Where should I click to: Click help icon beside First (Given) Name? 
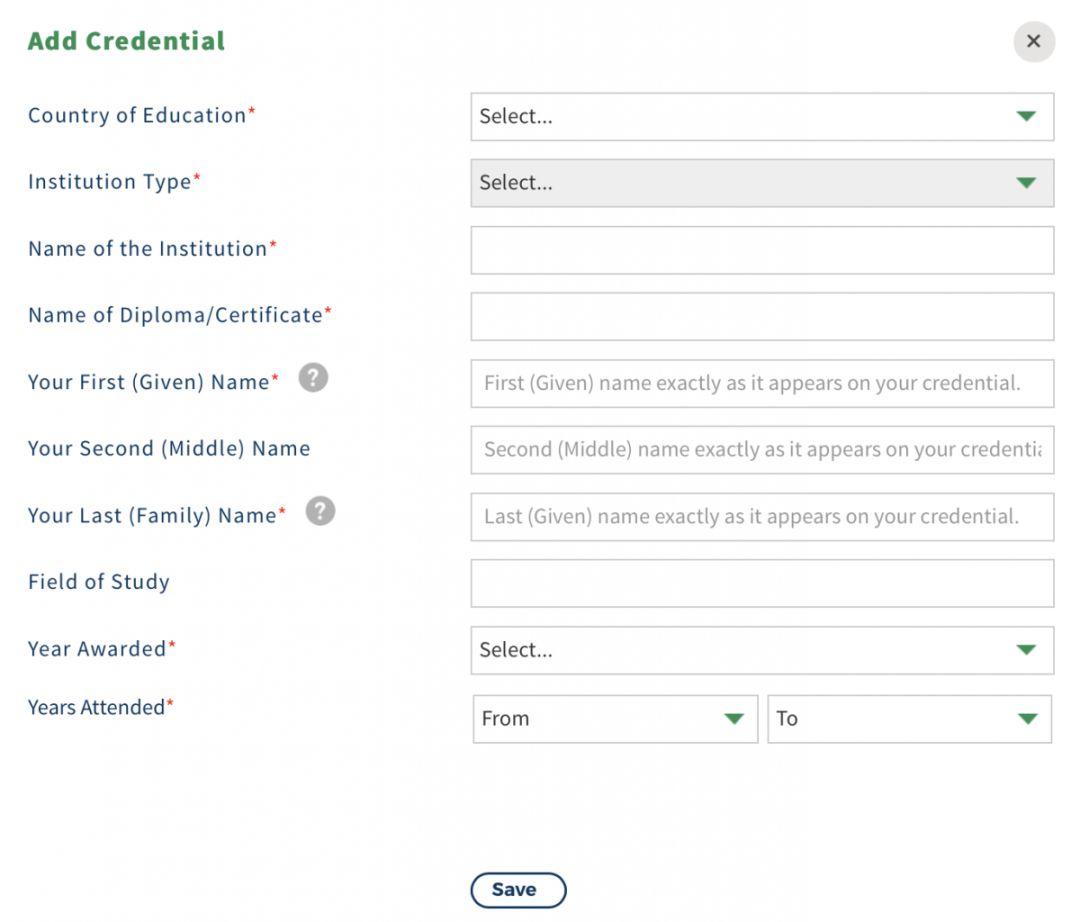click(x=313, y=378)
